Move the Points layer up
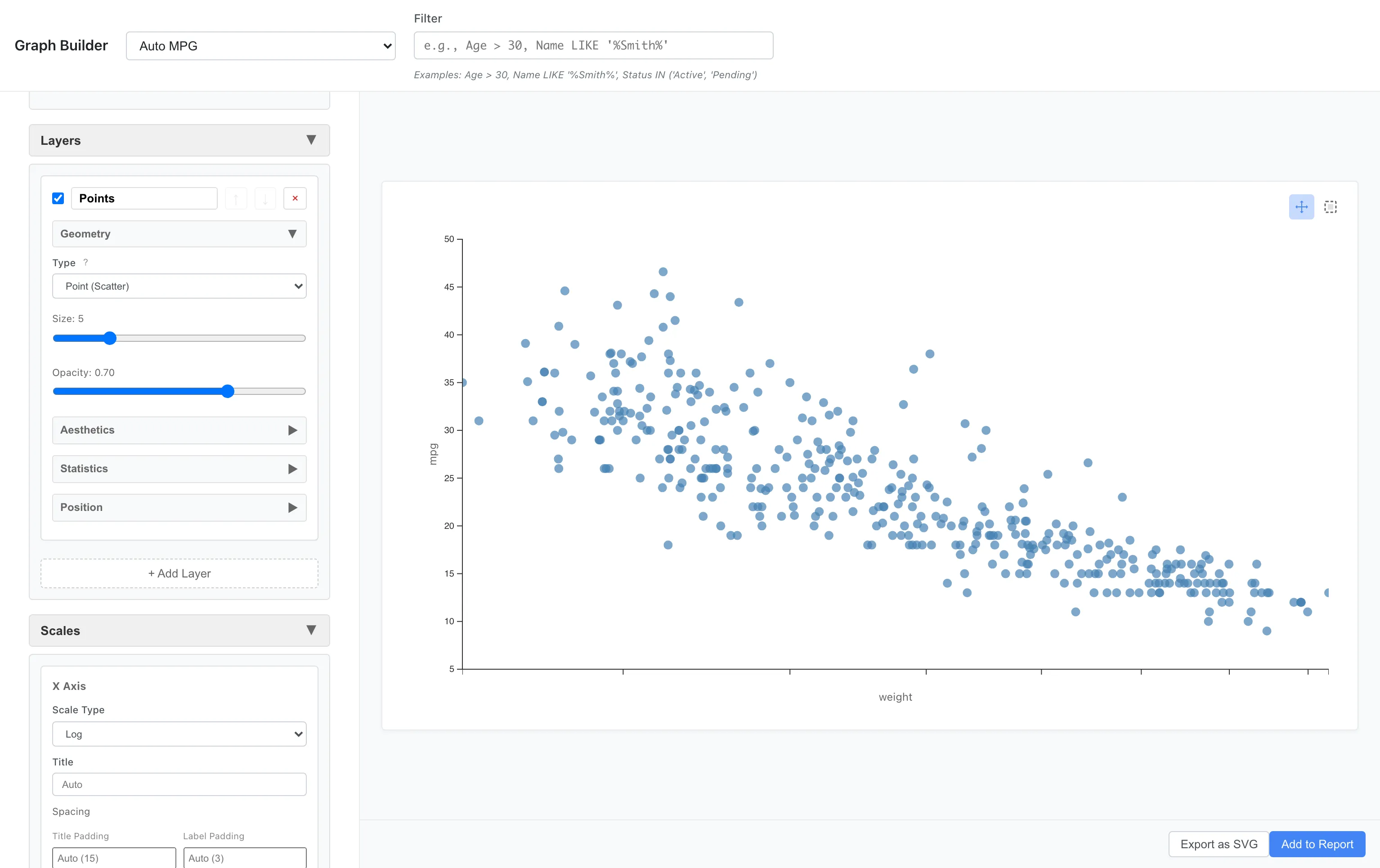The height and width of the screenshot is (868, 1380). pyautogui.click(x=236, y=198)
